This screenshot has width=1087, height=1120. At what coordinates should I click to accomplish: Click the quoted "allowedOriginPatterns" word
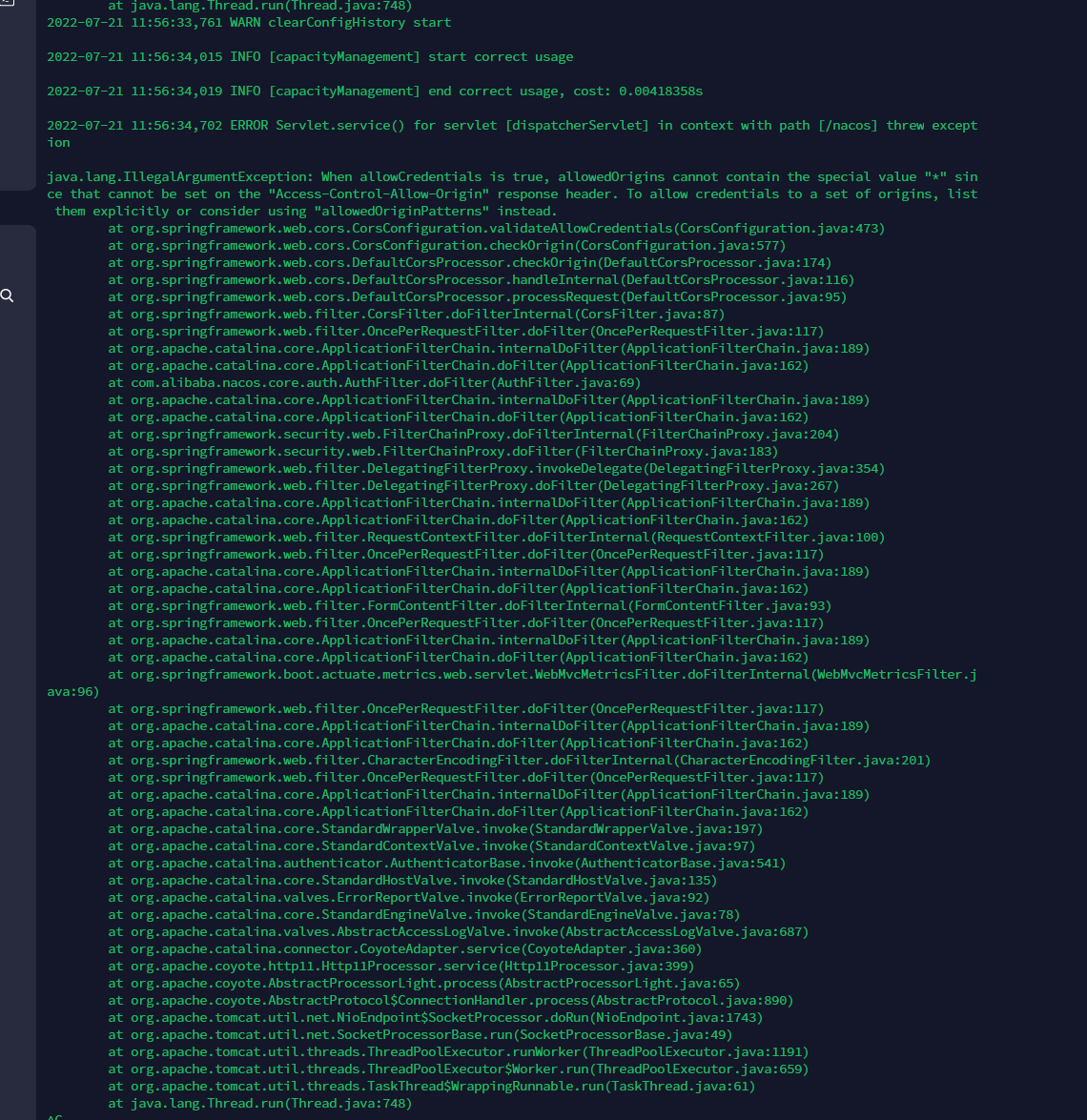[x=401, y=211]
